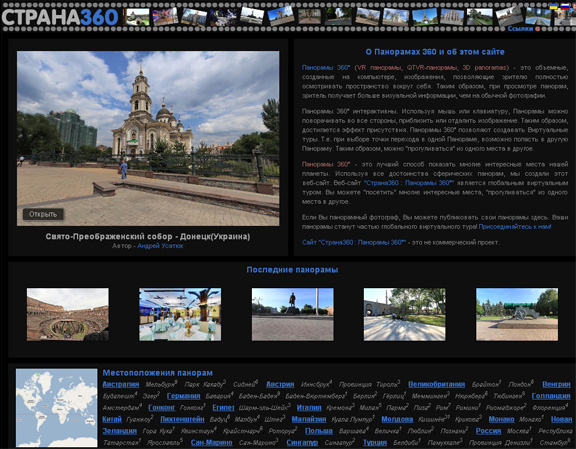Switch language via the Russian flag icon
The image size is (576, 449).
(x=565, y=6)
